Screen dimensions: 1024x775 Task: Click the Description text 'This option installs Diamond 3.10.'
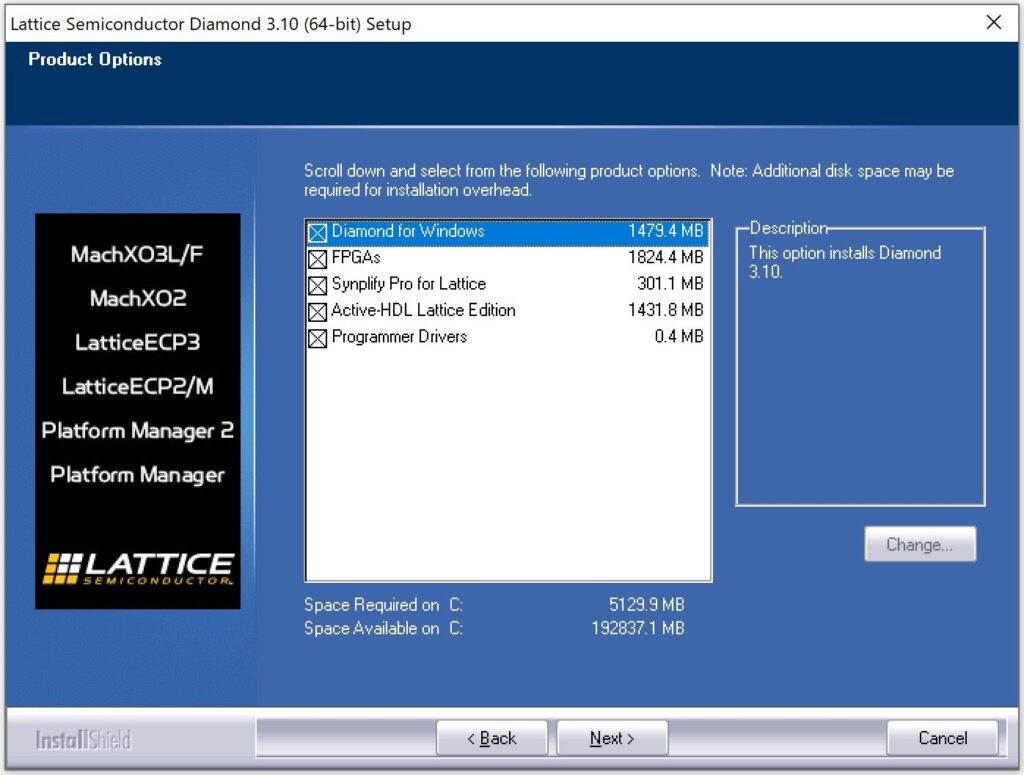click(x=845, y=262)
